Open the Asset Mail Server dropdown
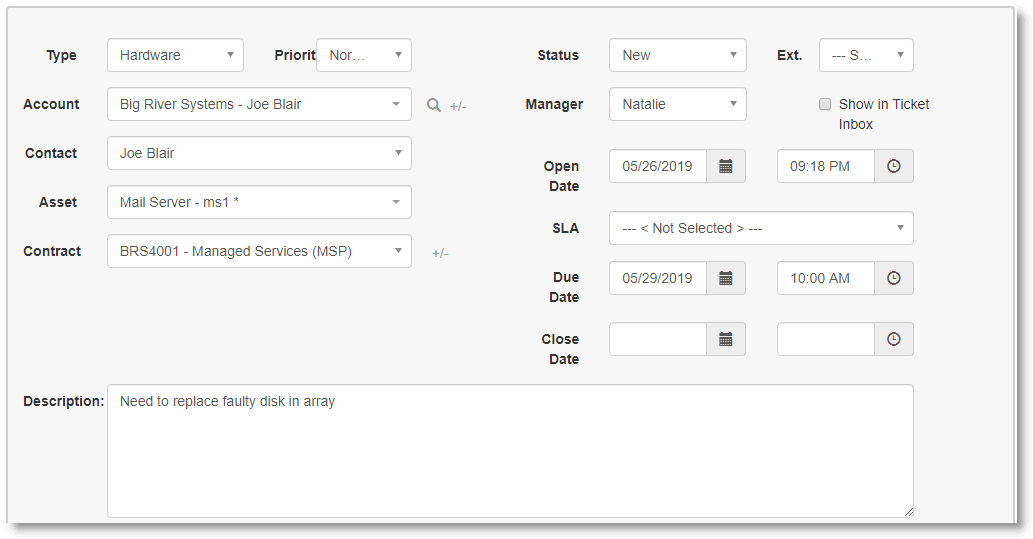 pos(259,202)
